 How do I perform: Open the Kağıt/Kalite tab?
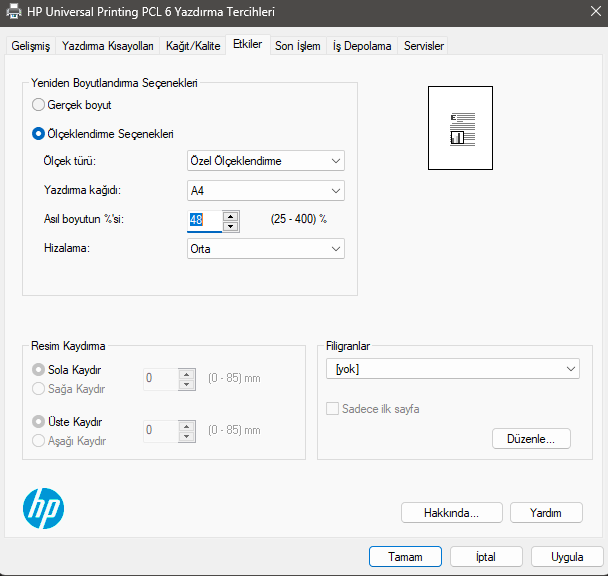192,46
